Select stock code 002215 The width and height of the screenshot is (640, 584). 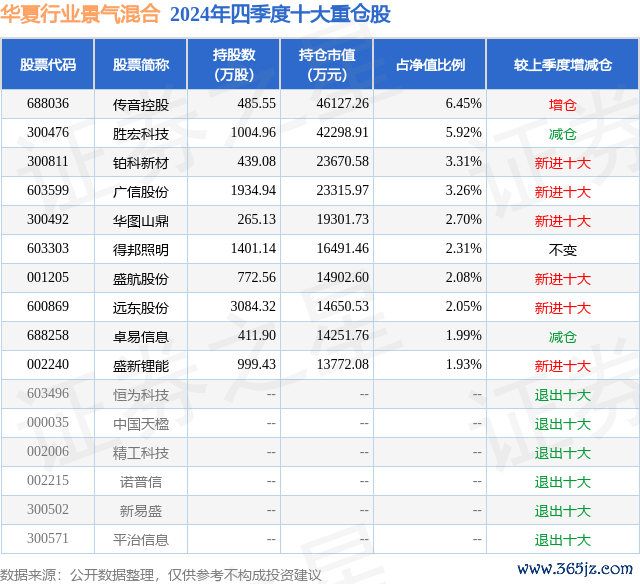(48, 480)
